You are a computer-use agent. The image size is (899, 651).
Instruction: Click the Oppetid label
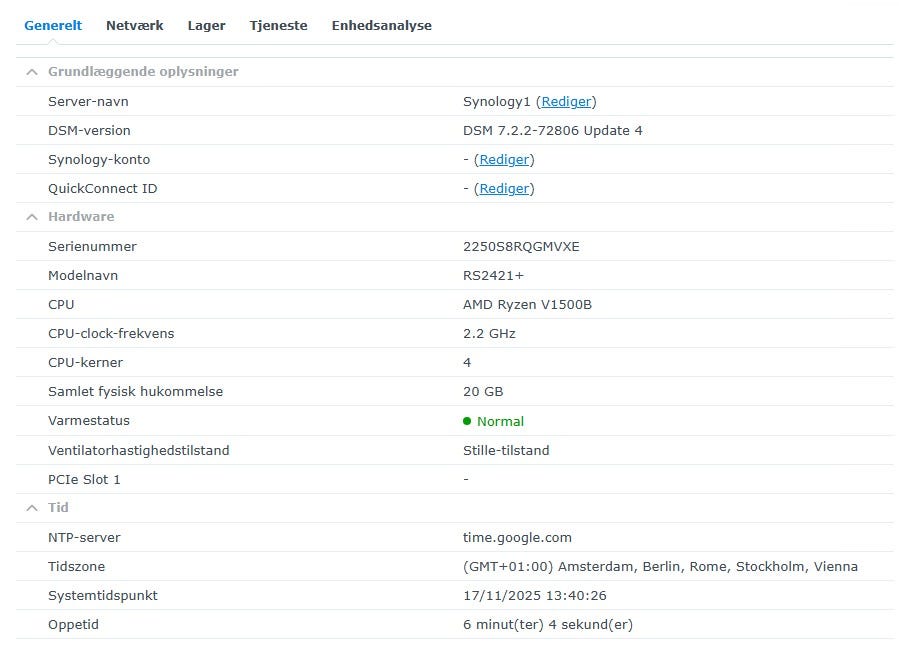pos(73,625)
